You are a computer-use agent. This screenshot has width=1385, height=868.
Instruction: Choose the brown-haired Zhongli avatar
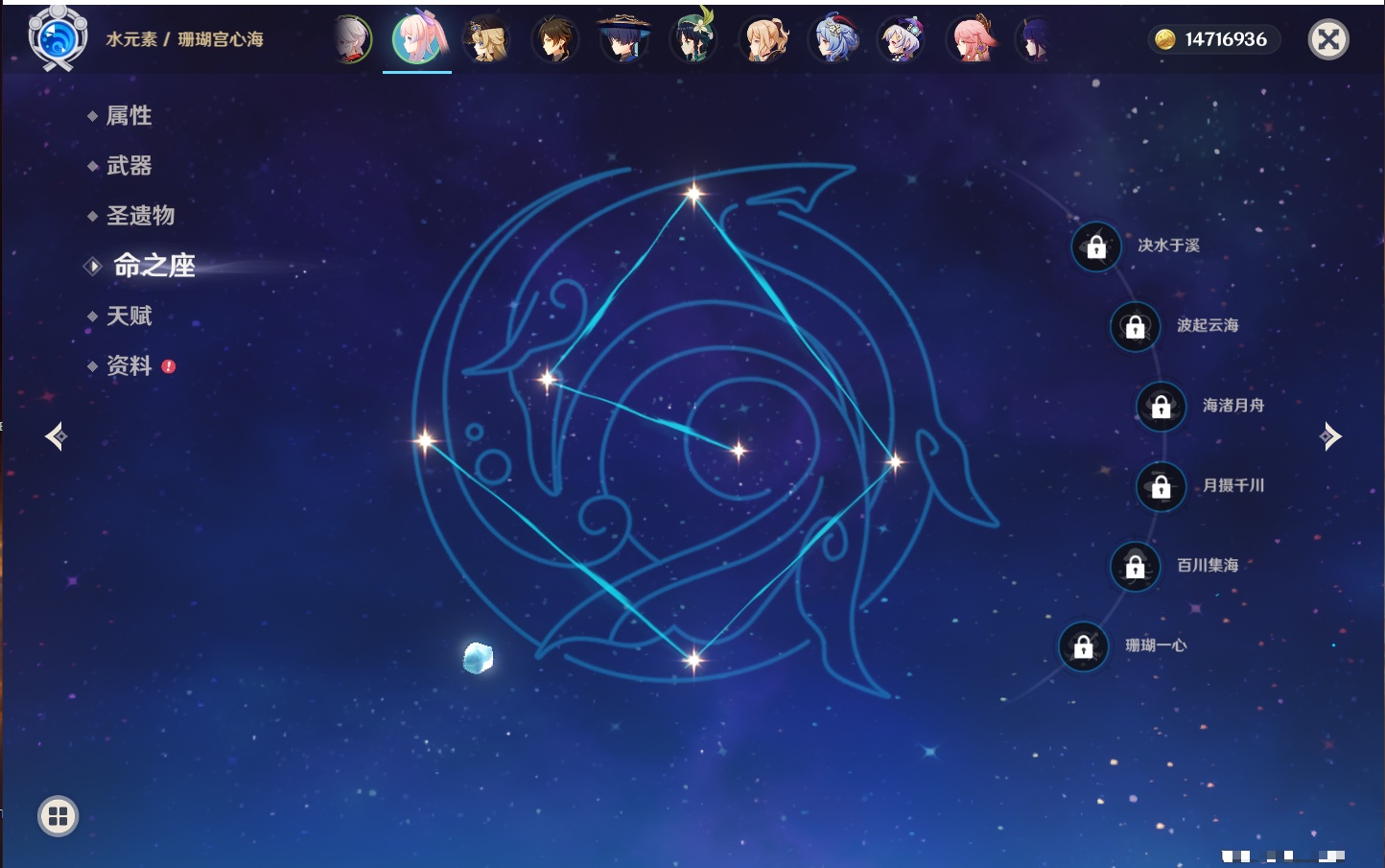click(x=555, y=39)
